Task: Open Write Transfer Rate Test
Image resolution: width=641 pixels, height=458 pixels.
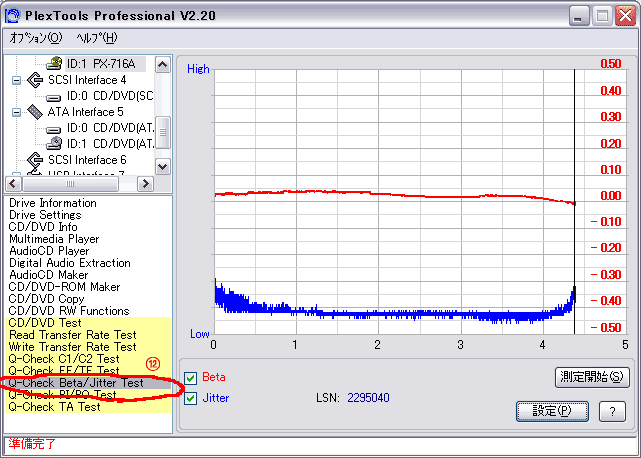Action: tap(72, 347)
